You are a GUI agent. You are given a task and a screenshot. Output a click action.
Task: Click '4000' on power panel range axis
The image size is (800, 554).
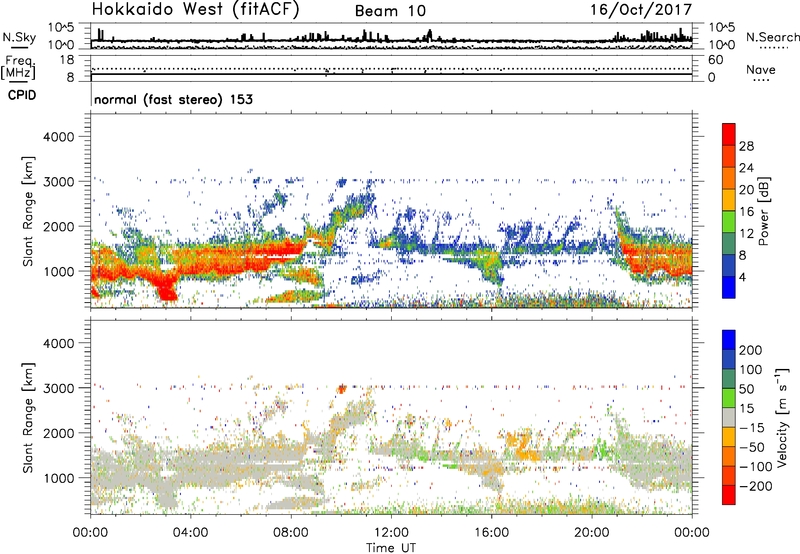[59, 137]
